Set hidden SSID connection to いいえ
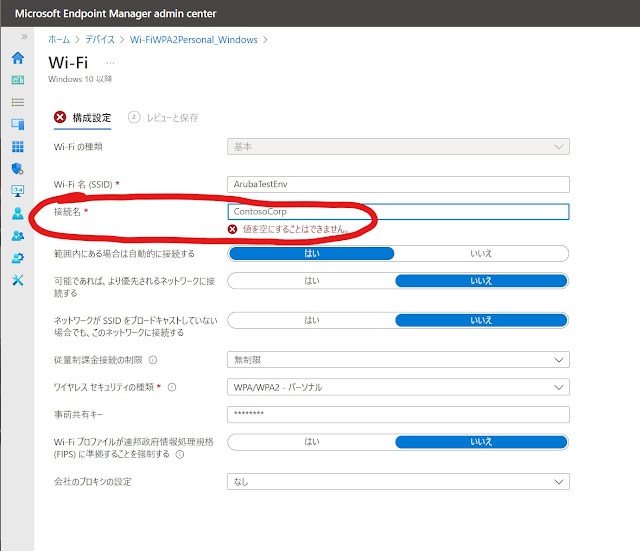 [x=481, y=320]
